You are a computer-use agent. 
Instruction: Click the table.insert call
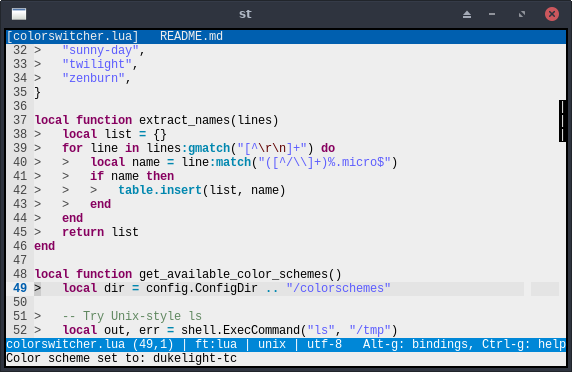coord(160,190)
